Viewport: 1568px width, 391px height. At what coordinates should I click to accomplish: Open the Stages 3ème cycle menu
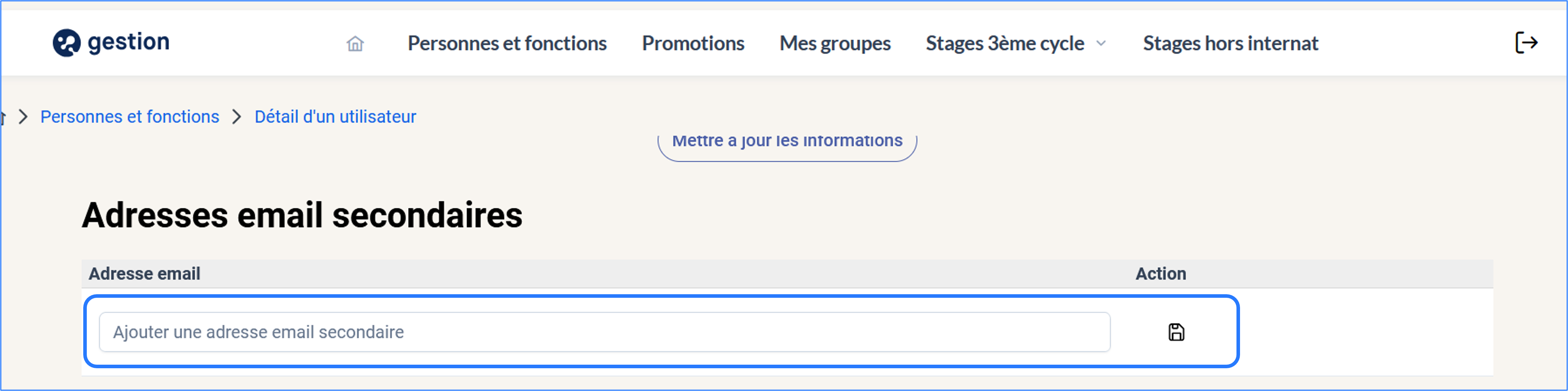tap(1004, 43)
